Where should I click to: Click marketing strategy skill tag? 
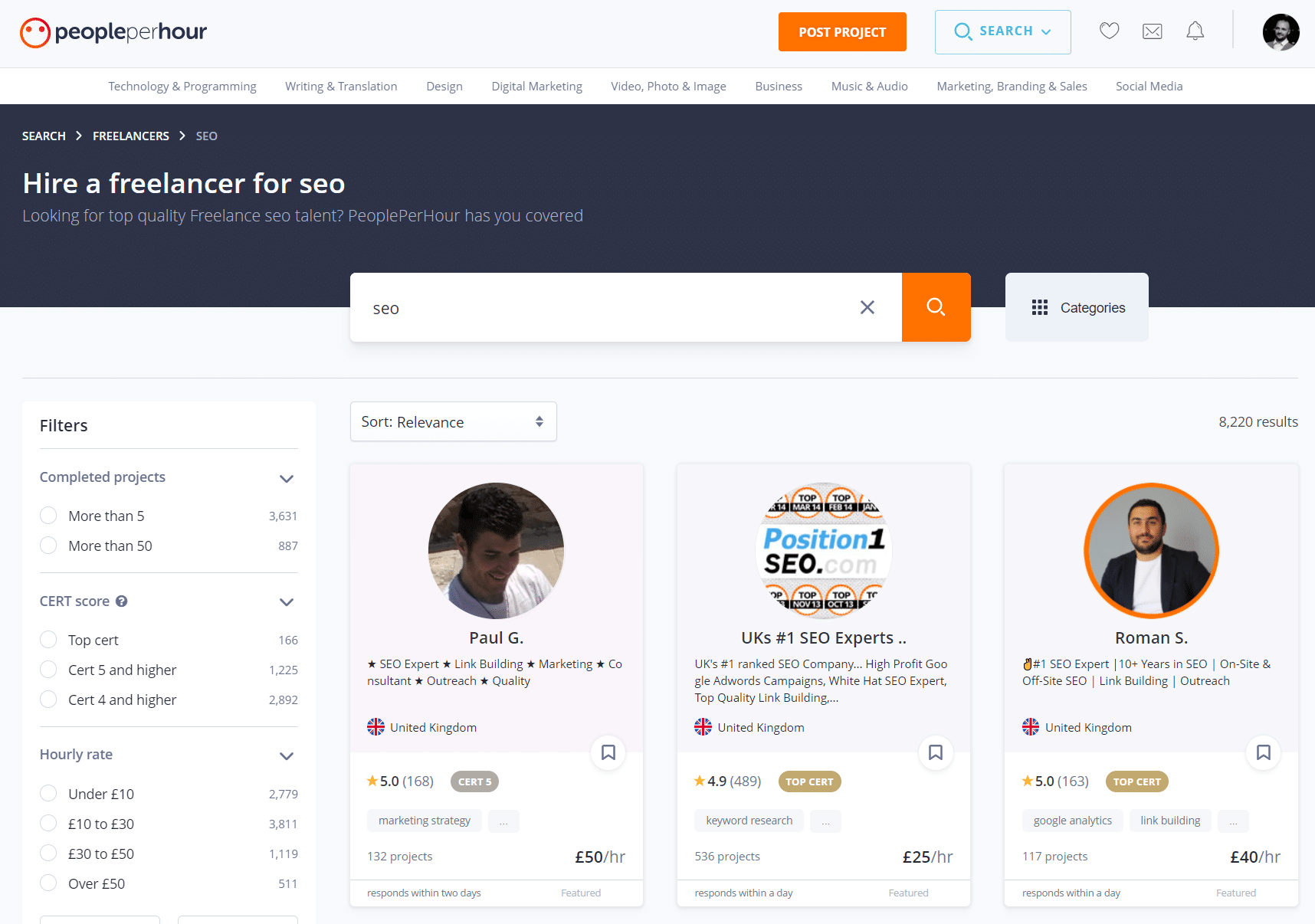tap(425, 821)
